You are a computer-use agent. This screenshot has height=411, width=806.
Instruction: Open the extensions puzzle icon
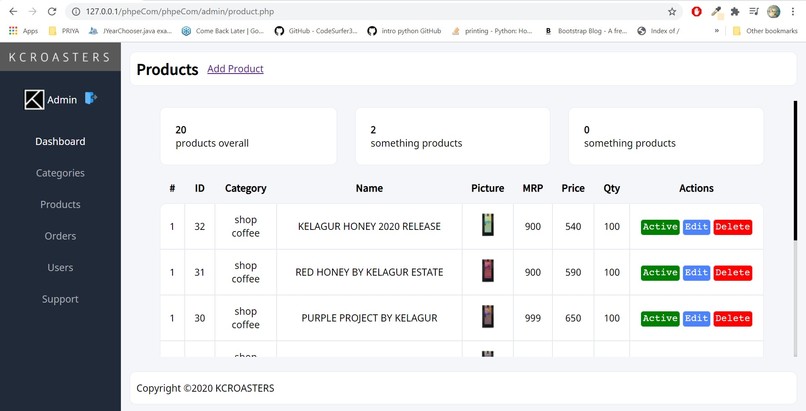tap(735, 11)
